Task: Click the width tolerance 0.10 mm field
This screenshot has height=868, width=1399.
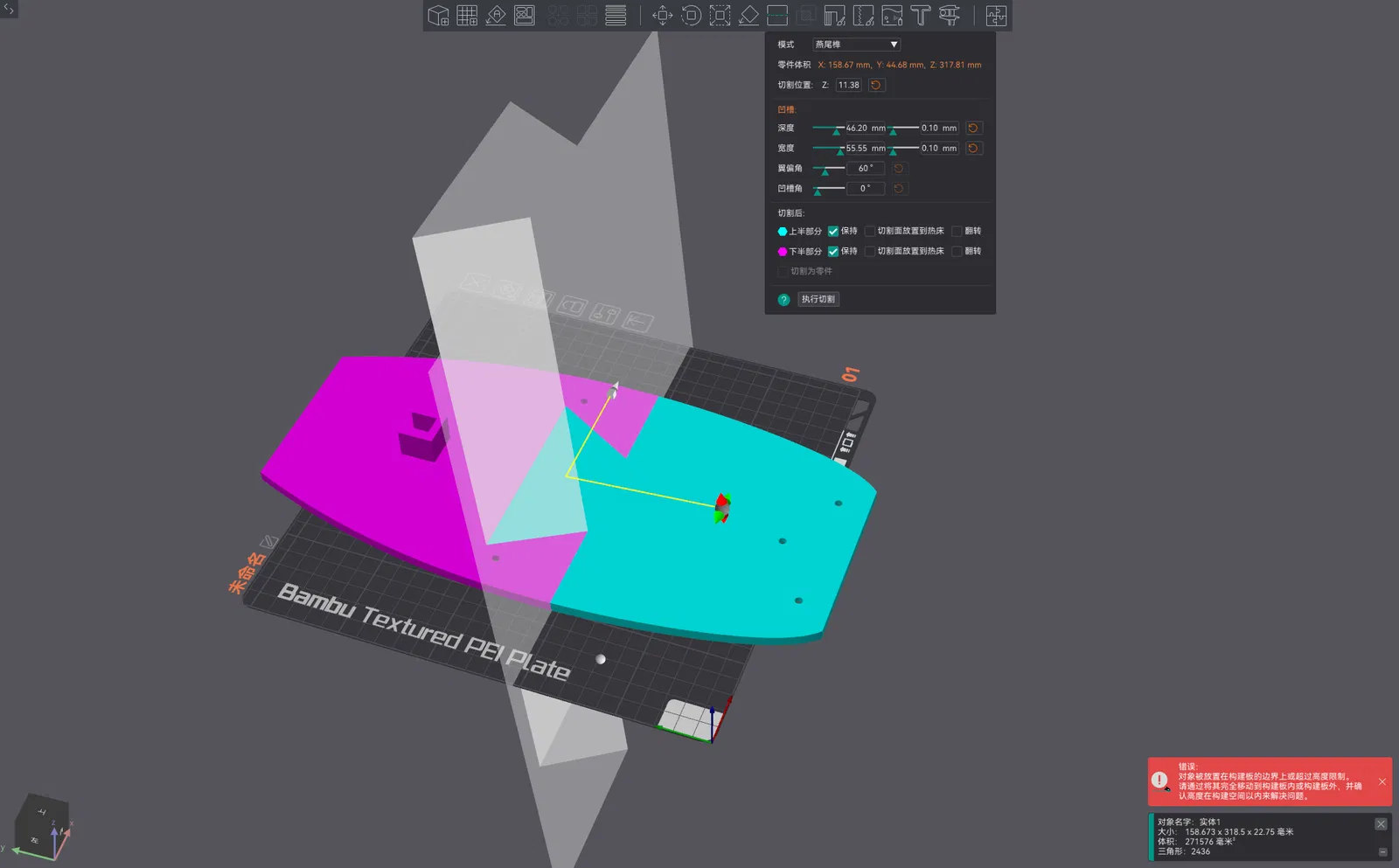Action: coord(939,148)
